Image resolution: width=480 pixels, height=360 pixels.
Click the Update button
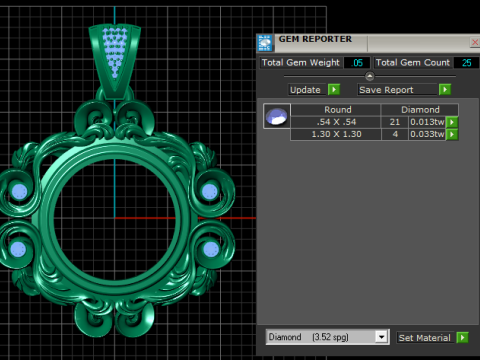(307, 90)
